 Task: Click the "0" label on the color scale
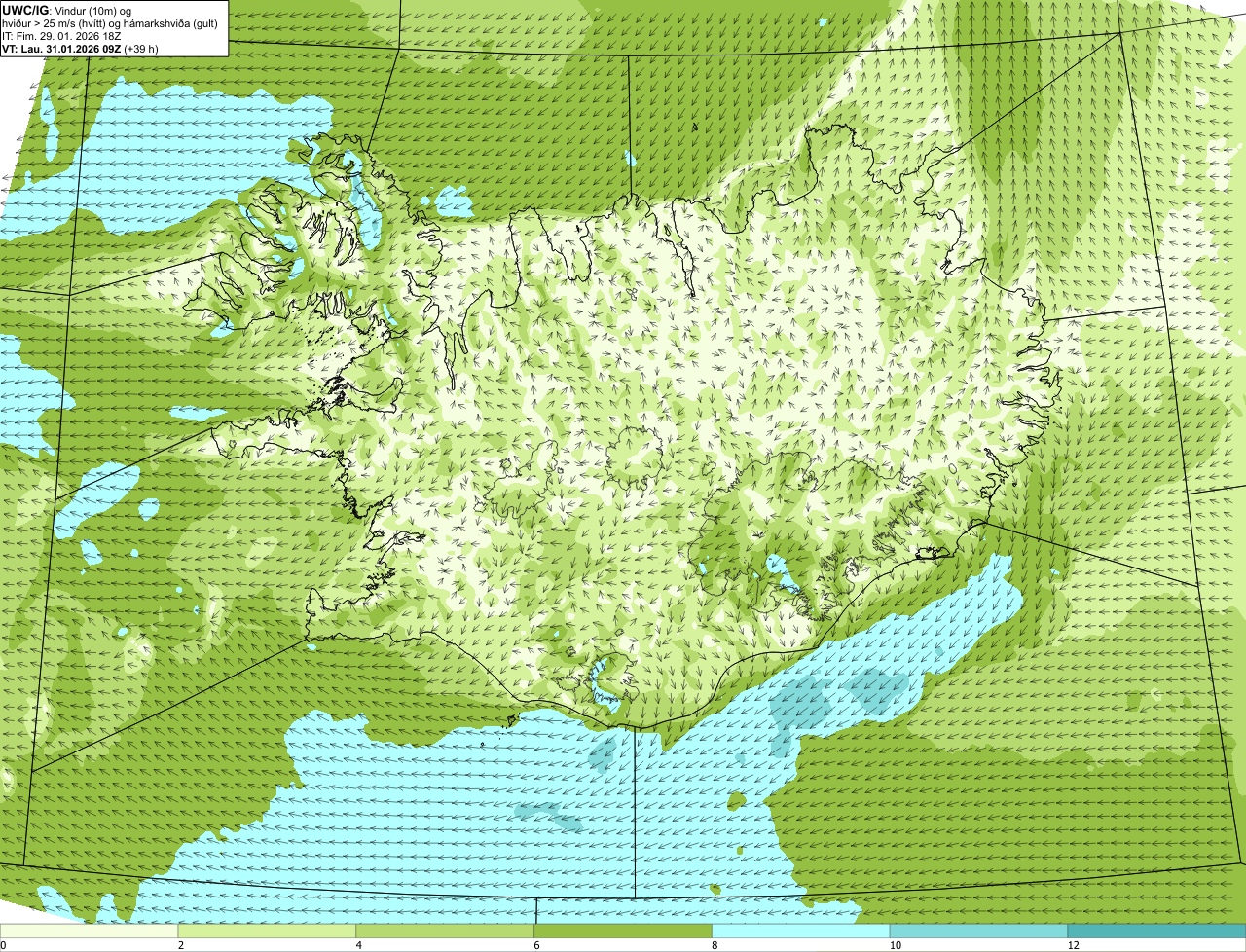(x=3, y=945)
